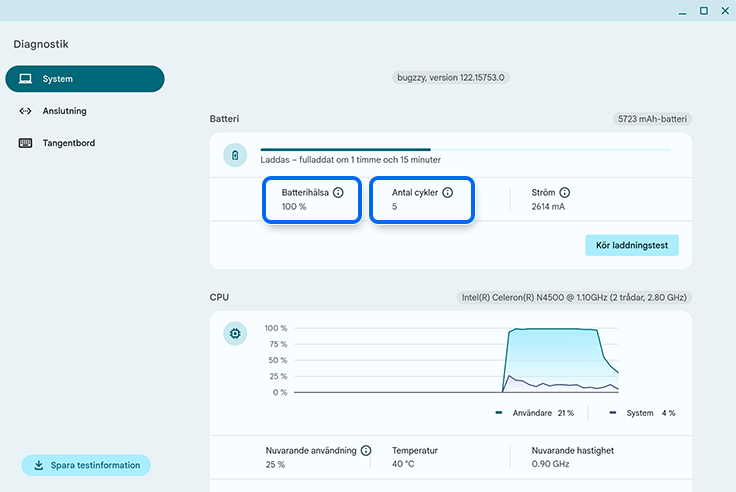
Task: Click the info icon next to Antal cykler
Action: [448, 192]
